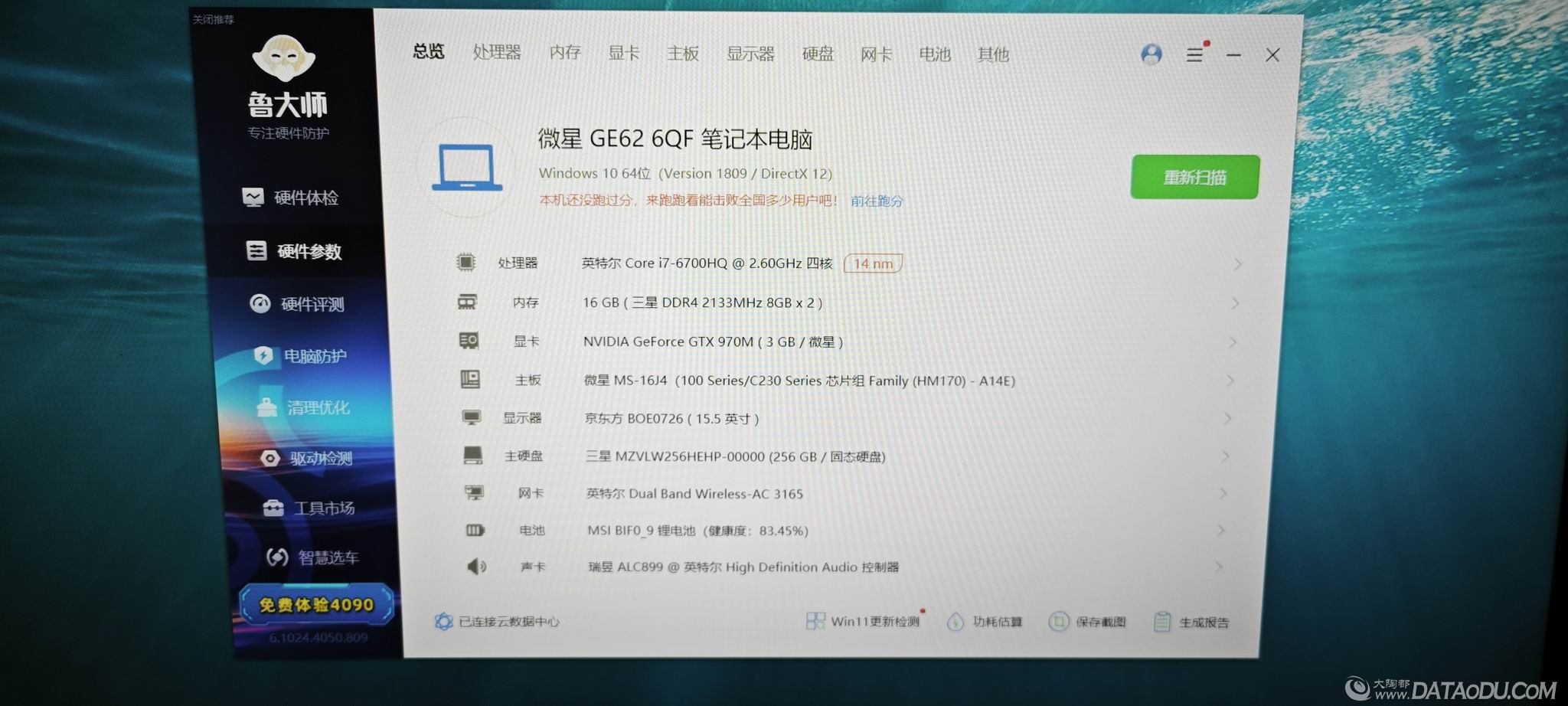This screenshot has height=706, width=1568.
Task: Switch to the 硬盘 tab
Action: point(818,54)
